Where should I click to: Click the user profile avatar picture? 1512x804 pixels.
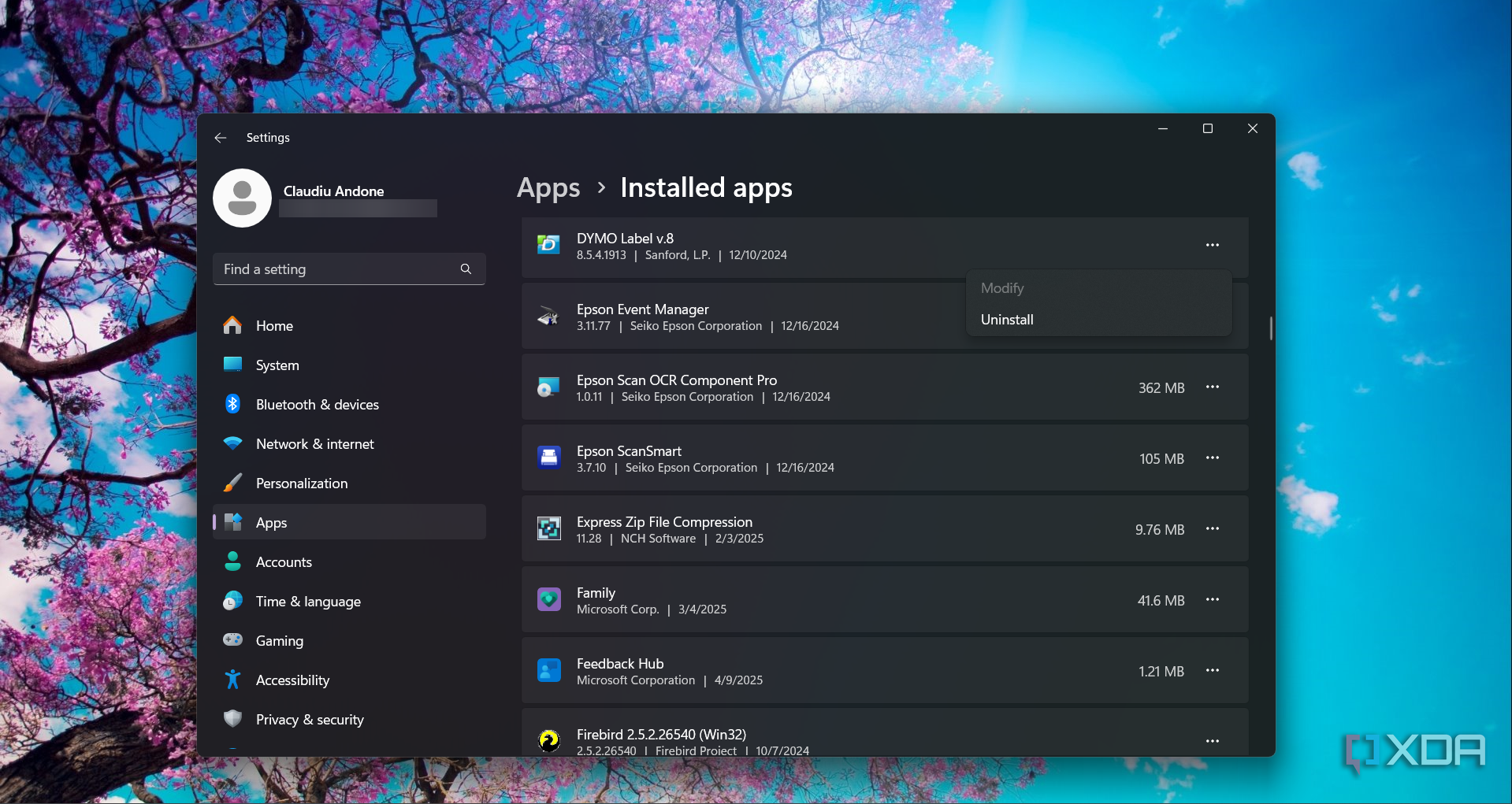[242, 198]
